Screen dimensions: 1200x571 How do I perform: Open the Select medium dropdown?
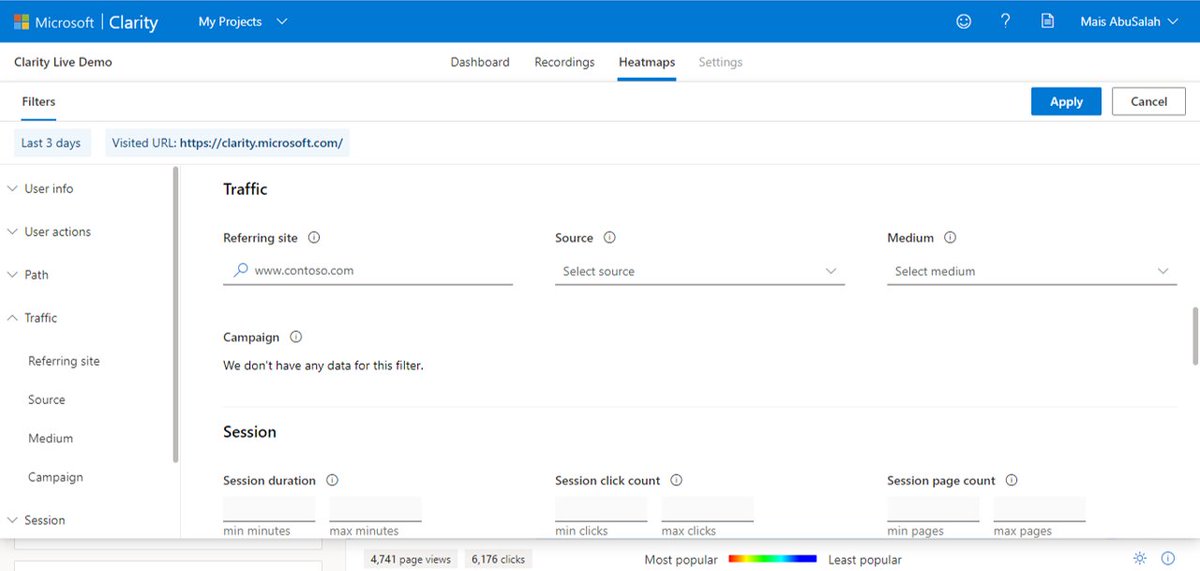pos(1032,271)
